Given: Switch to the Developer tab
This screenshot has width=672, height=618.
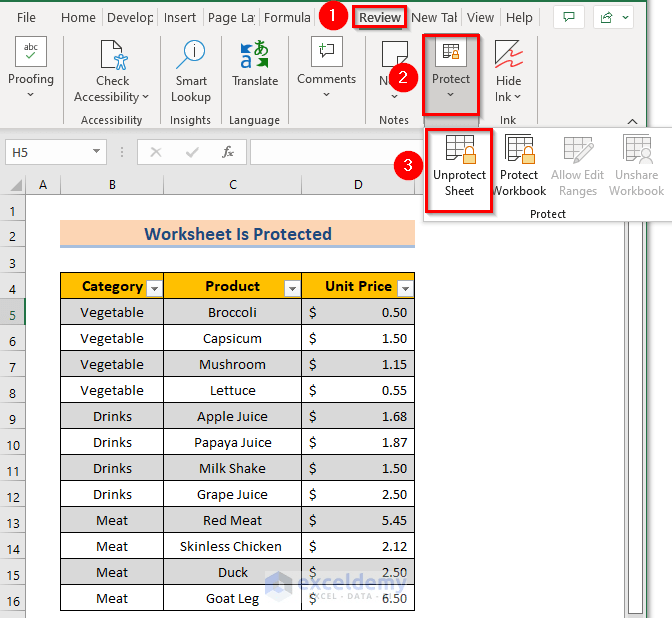Looking at the screenshot, I should tap(130, 18).
